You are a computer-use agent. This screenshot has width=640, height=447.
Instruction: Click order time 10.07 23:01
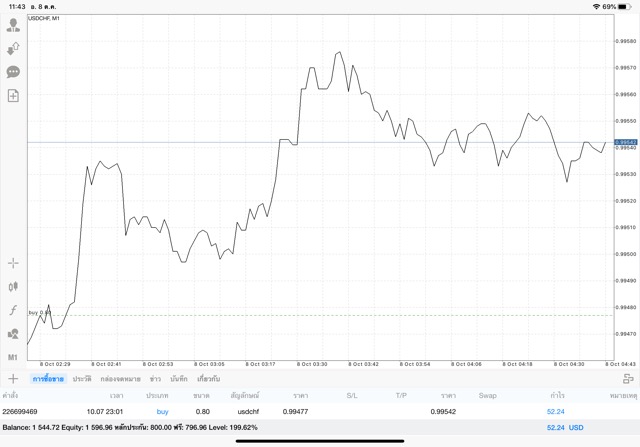(104, 411)
